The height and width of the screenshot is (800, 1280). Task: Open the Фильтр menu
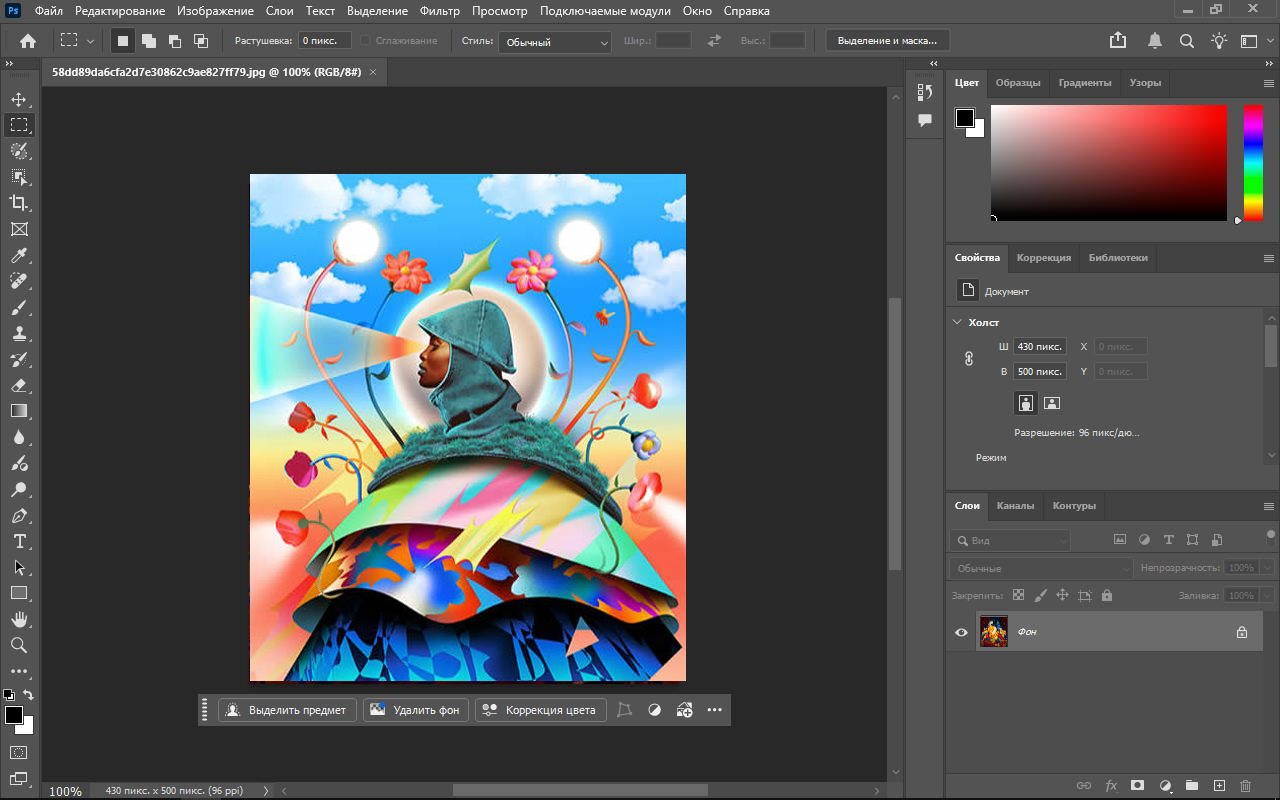[x=439, y=11]
